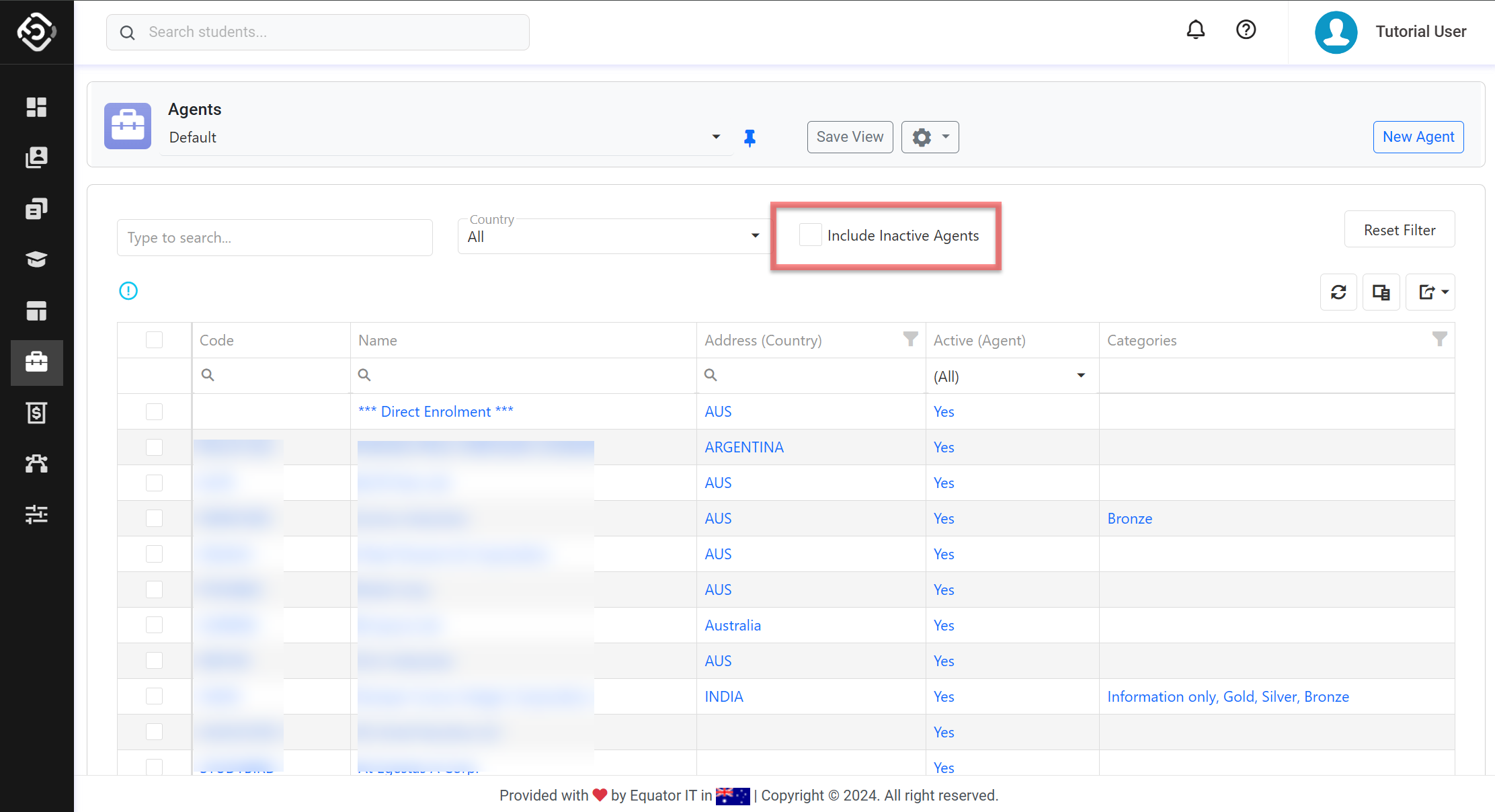
Task: Open the gear settings dropdown
Action: point(930,137)
